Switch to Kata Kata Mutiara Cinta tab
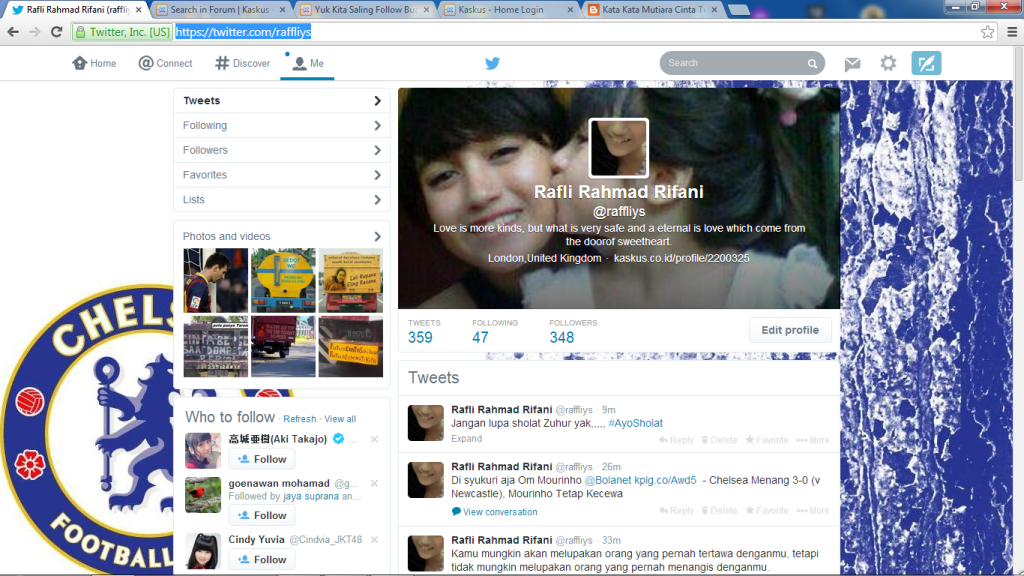 click(x=652, y=10)
